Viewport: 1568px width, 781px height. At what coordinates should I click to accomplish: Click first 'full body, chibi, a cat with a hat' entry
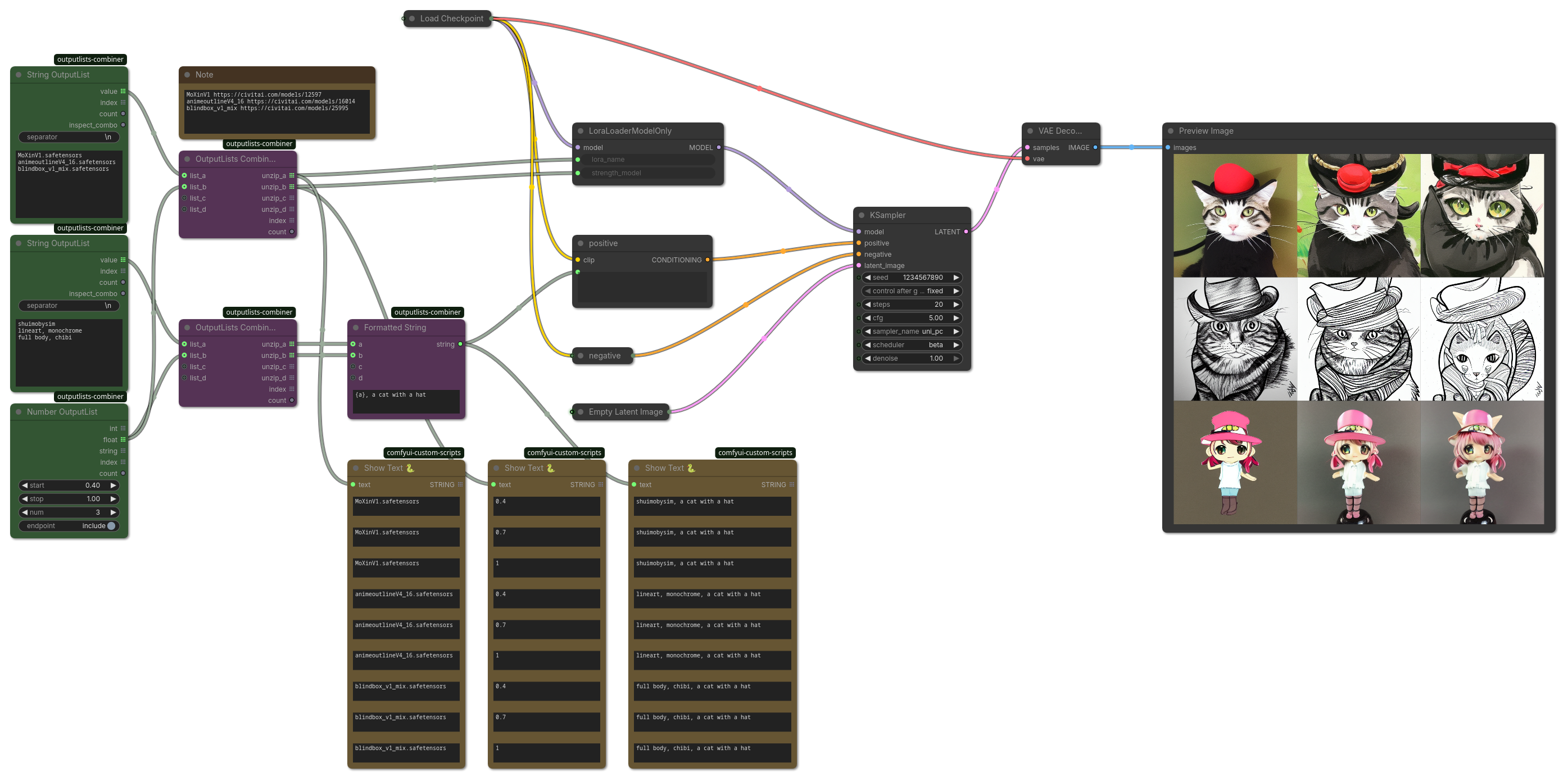[x=712, y=691]
